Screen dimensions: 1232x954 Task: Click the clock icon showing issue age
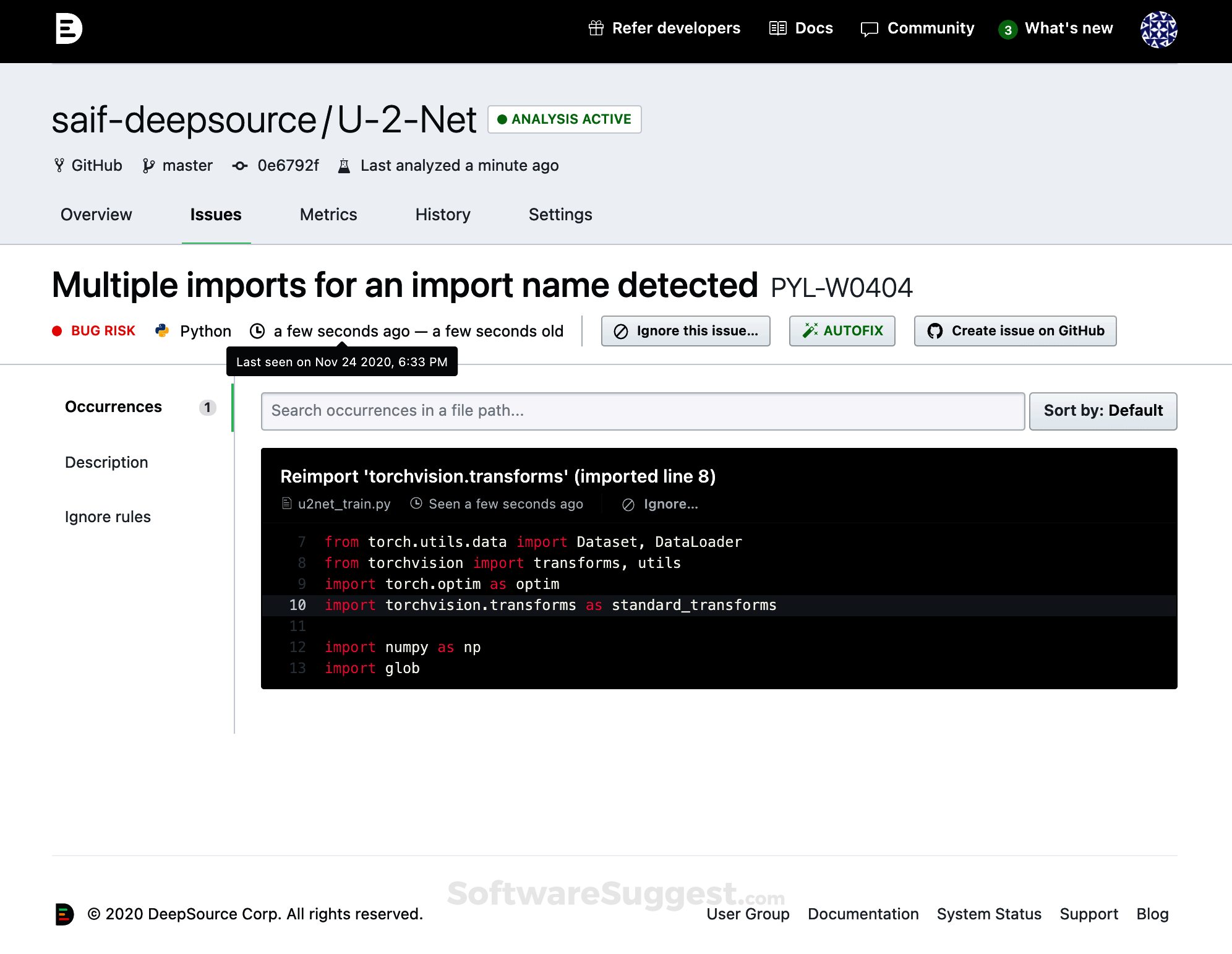(x=258, y=330)
